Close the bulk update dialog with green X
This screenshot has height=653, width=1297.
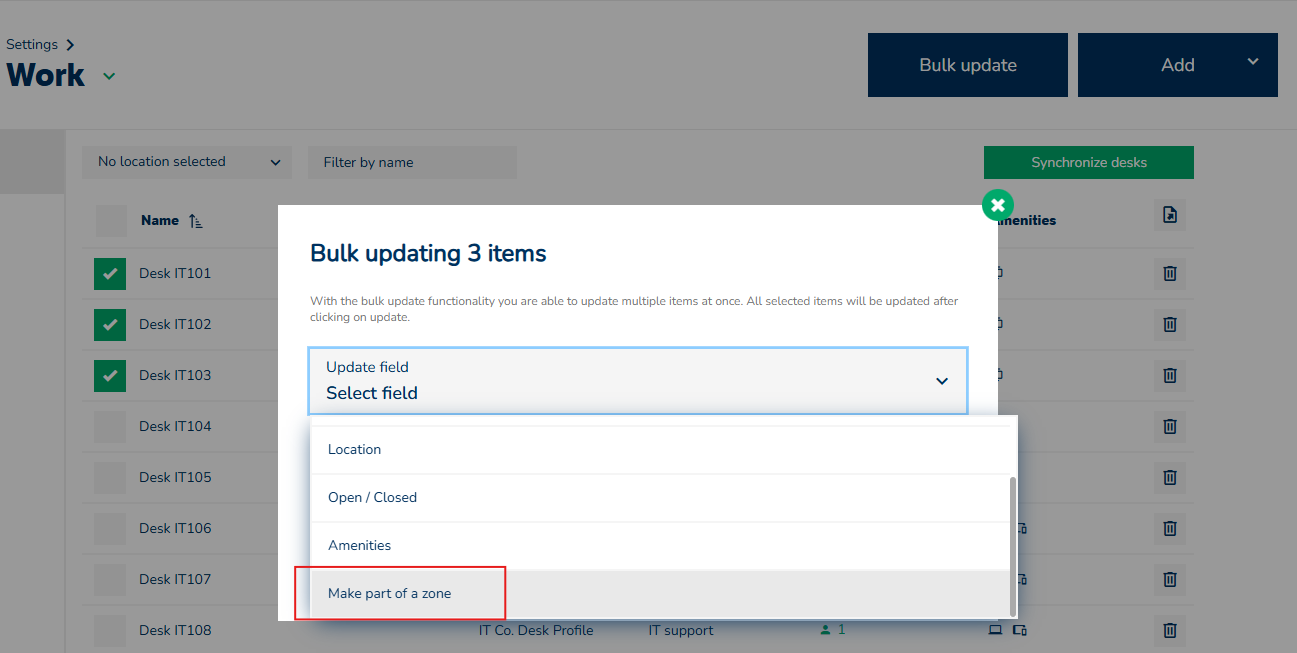[x=997, y=205]
